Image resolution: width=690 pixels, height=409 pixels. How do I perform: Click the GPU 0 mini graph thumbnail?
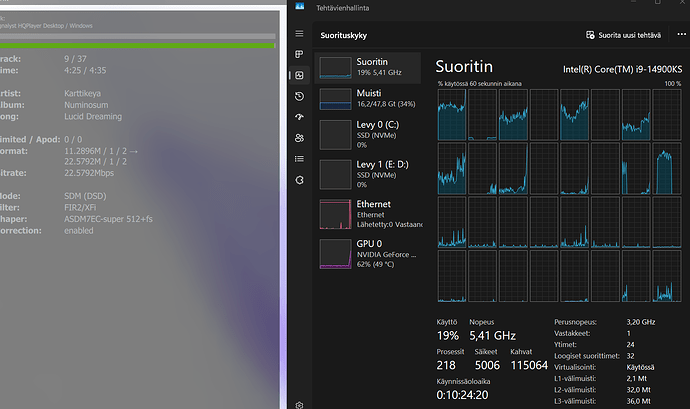coord(335,254)
